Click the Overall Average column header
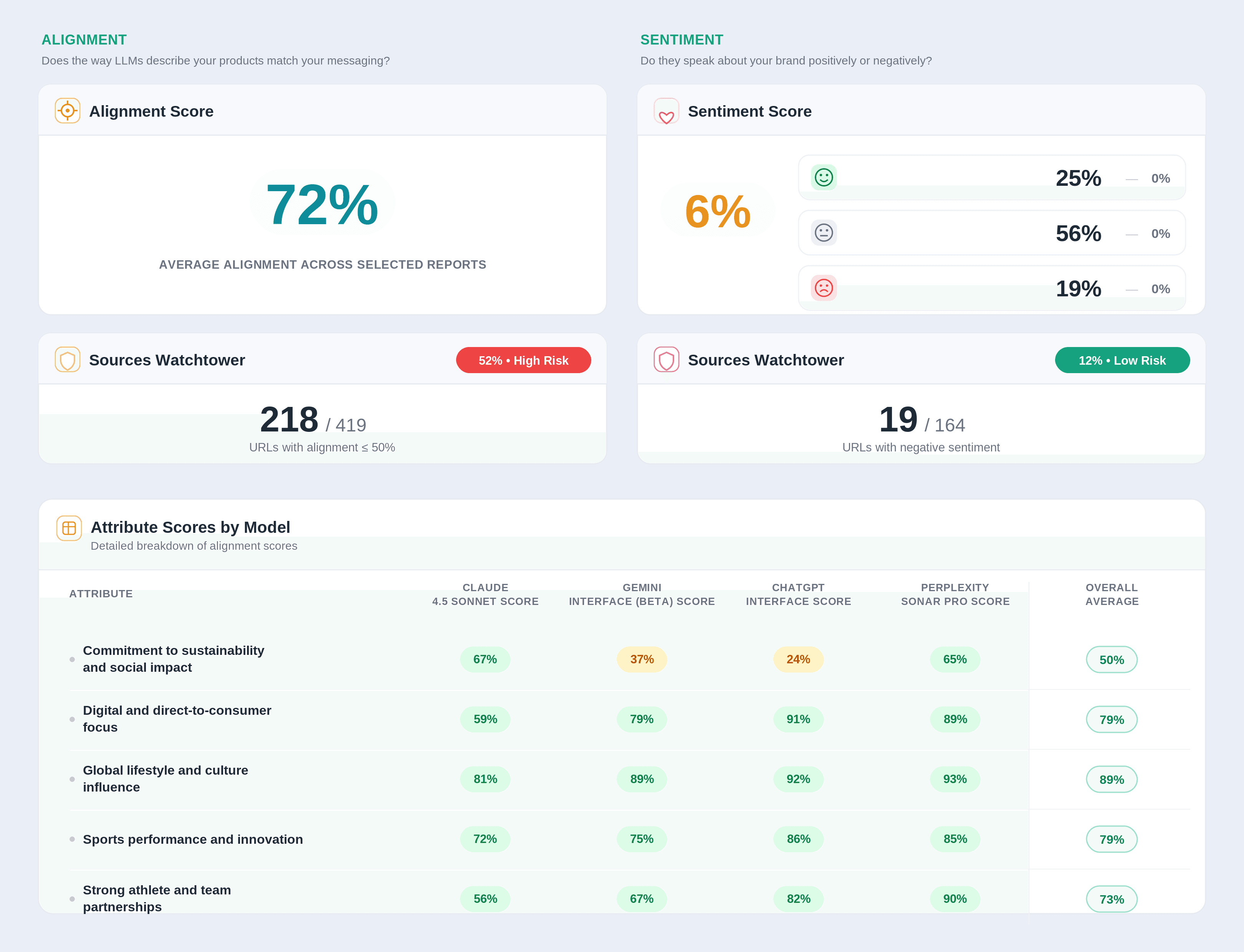The height and width of the screenshot is (952, 1244). point(1112,595)
